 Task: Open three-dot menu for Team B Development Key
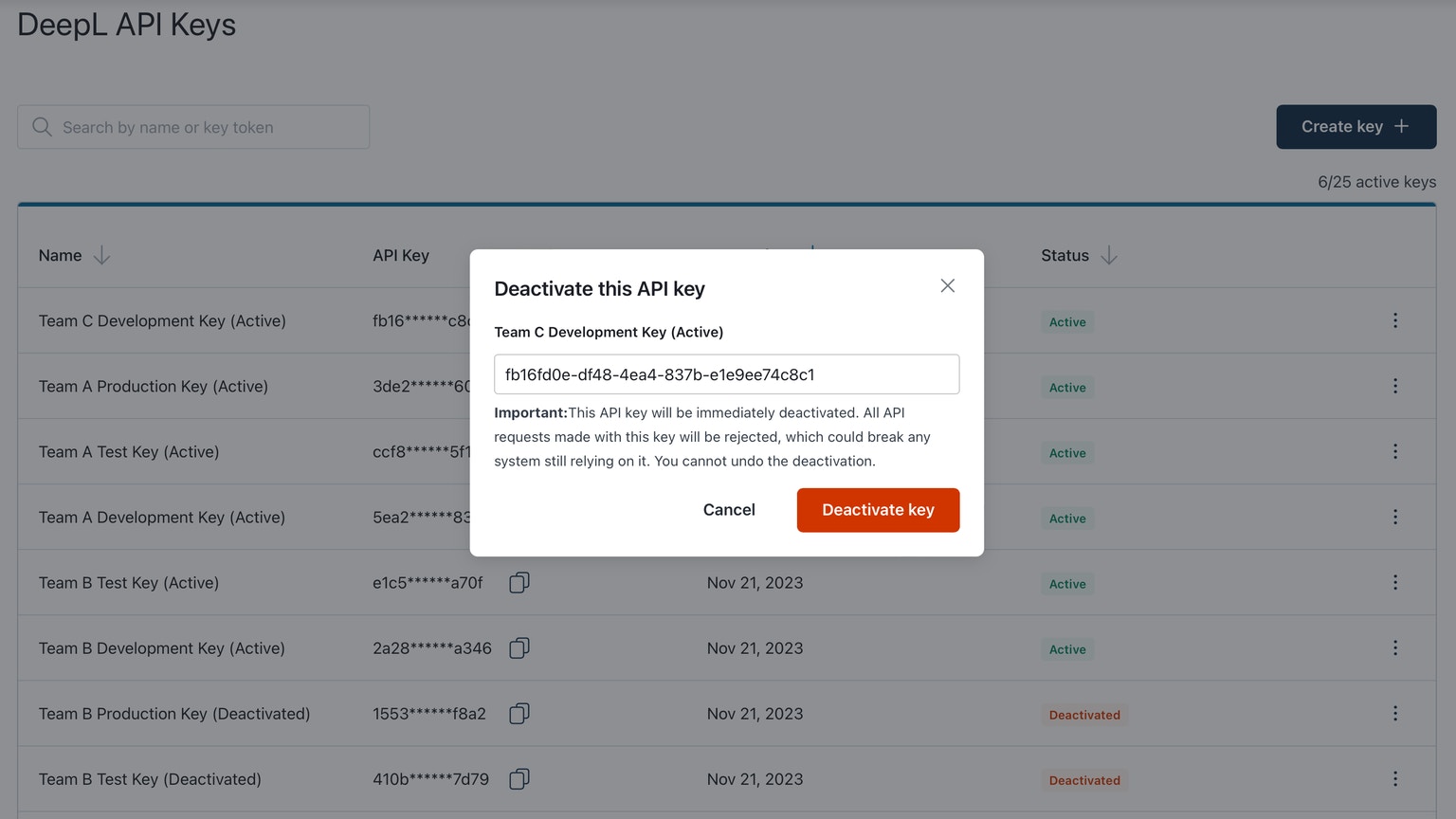tap(1394, 647)
